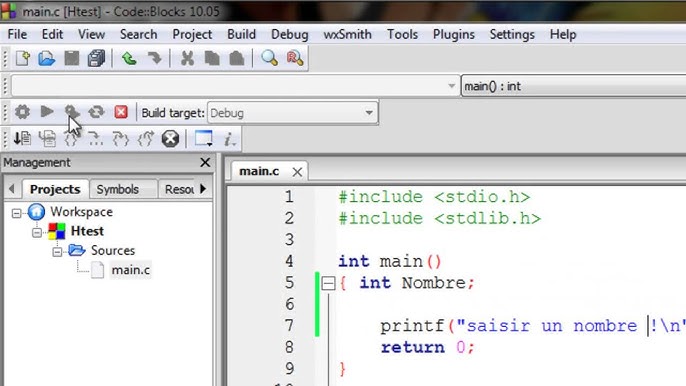Open the Edit menu
Image resolution: width=686 pixels, height=386 pixels.
[x=52, y=34]
